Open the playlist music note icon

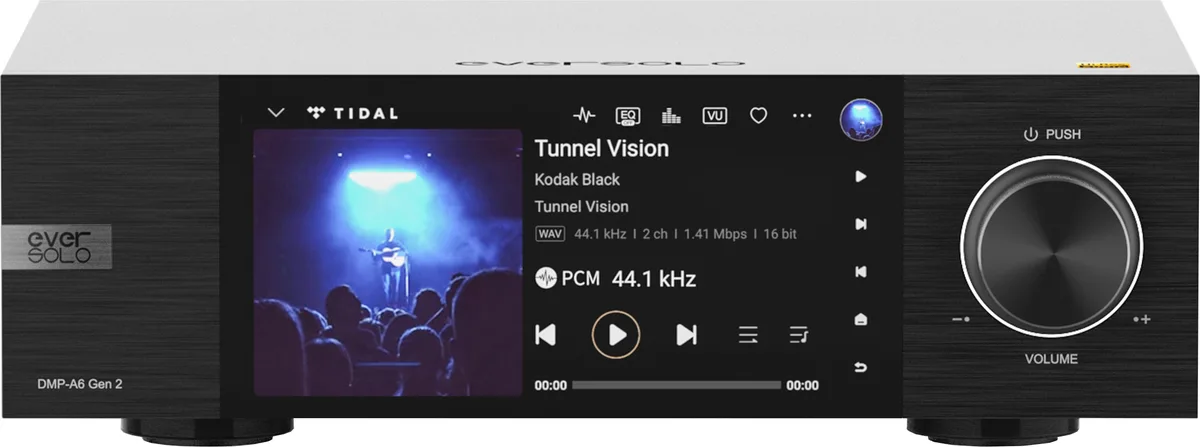tap(798, 334)
